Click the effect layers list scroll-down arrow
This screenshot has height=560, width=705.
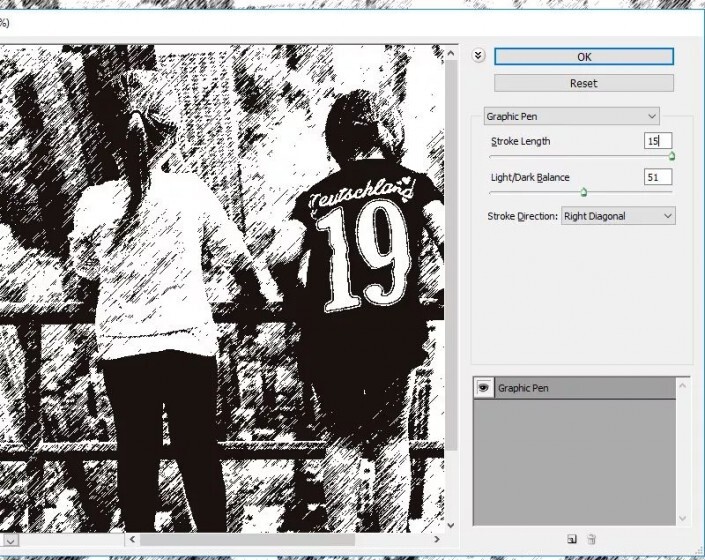tap(684, 519)
